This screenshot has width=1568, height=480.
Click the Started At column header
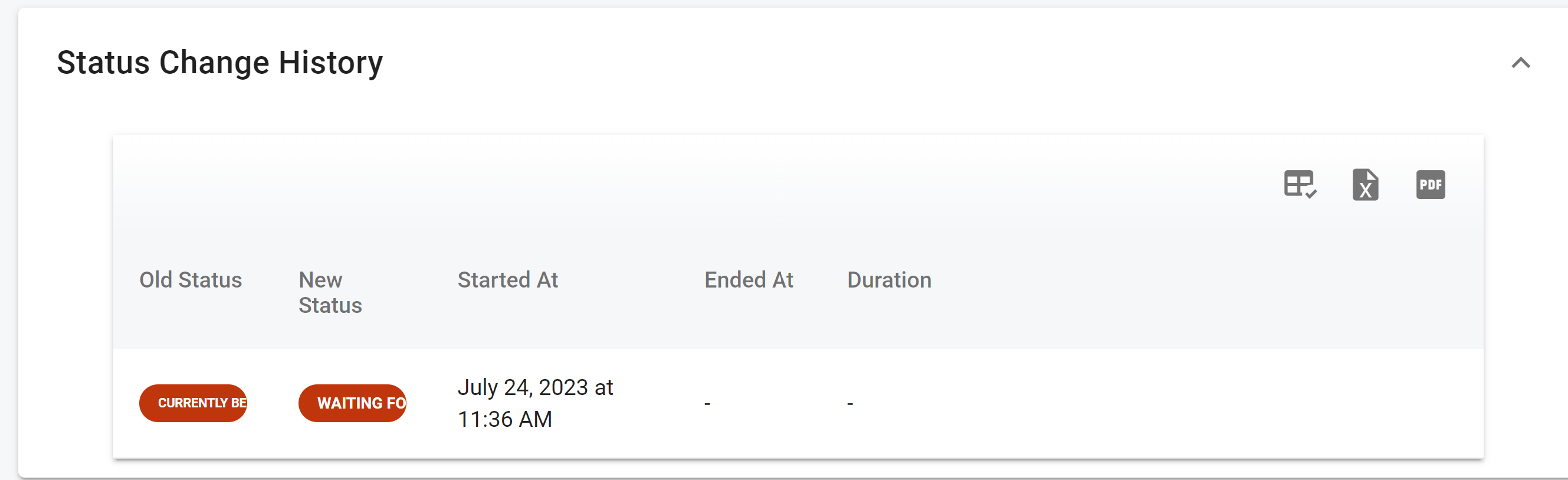tap(507, 280)
